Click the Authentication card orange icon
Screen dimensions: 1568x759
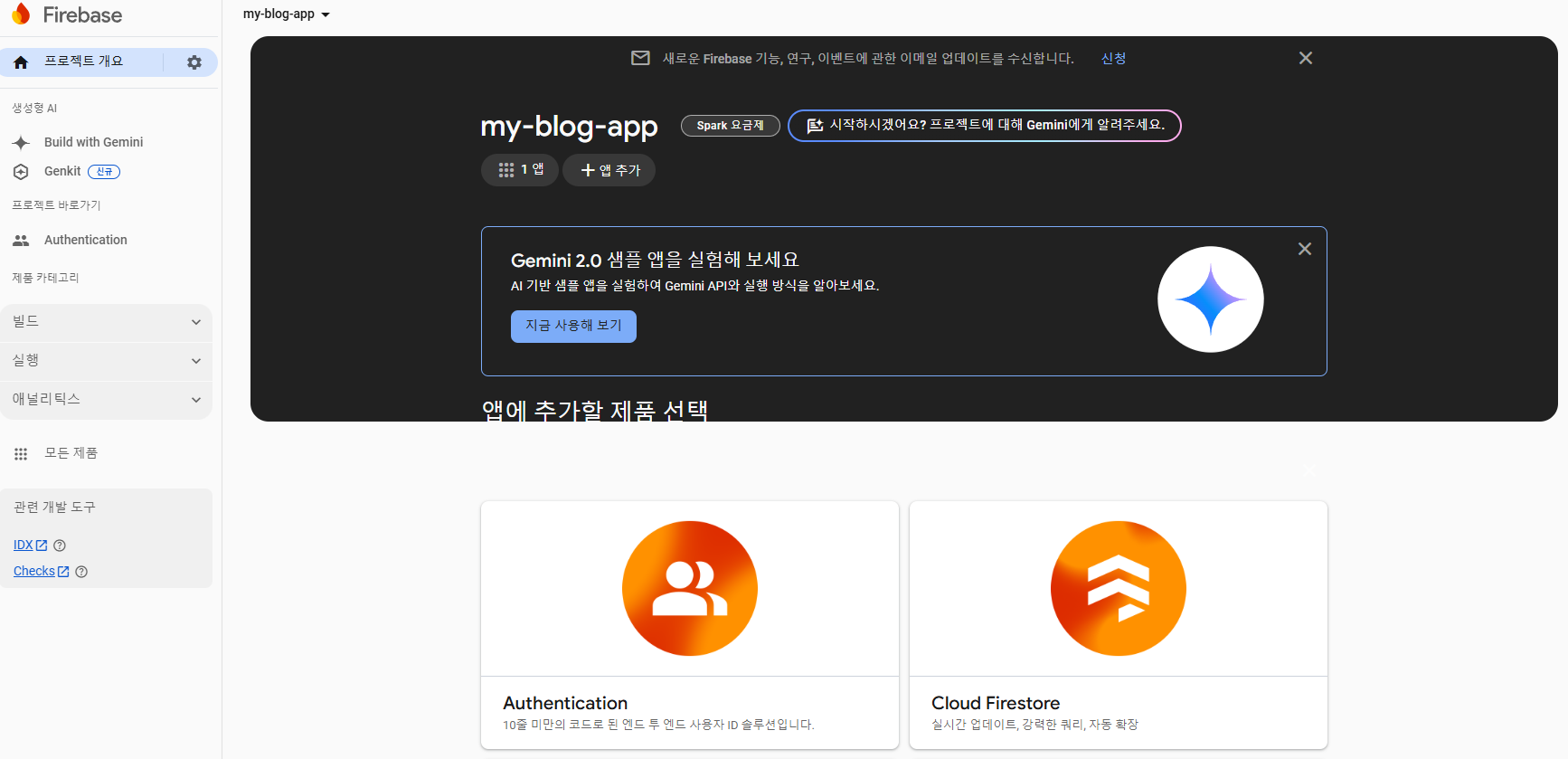690,588
